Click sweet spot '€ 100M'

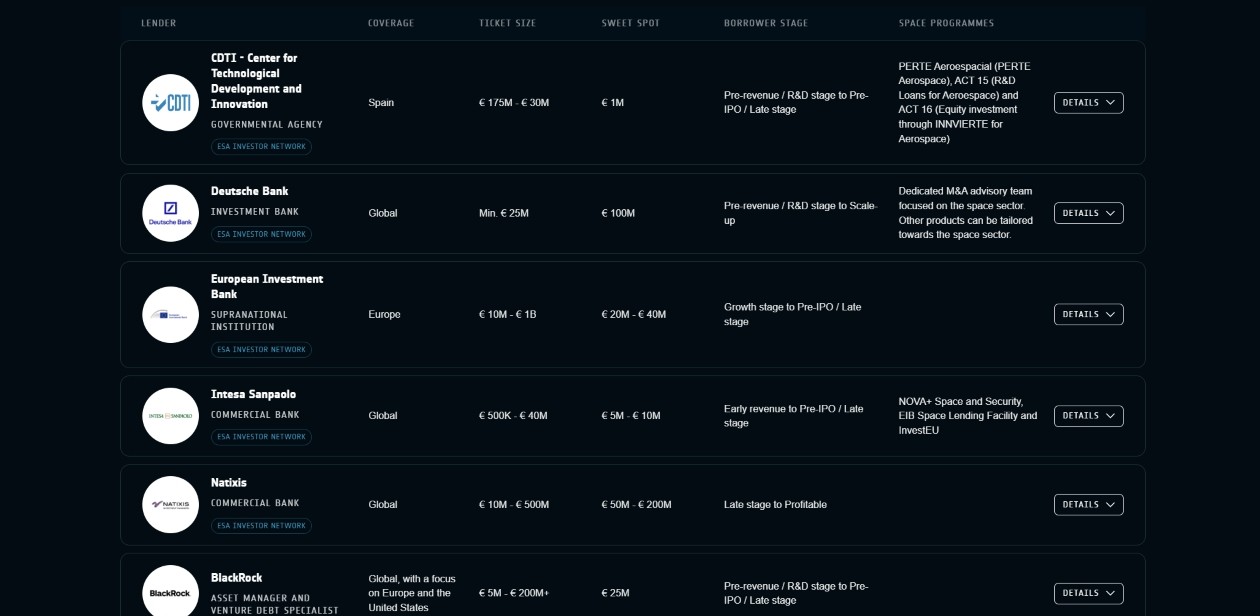click(618, 213)
